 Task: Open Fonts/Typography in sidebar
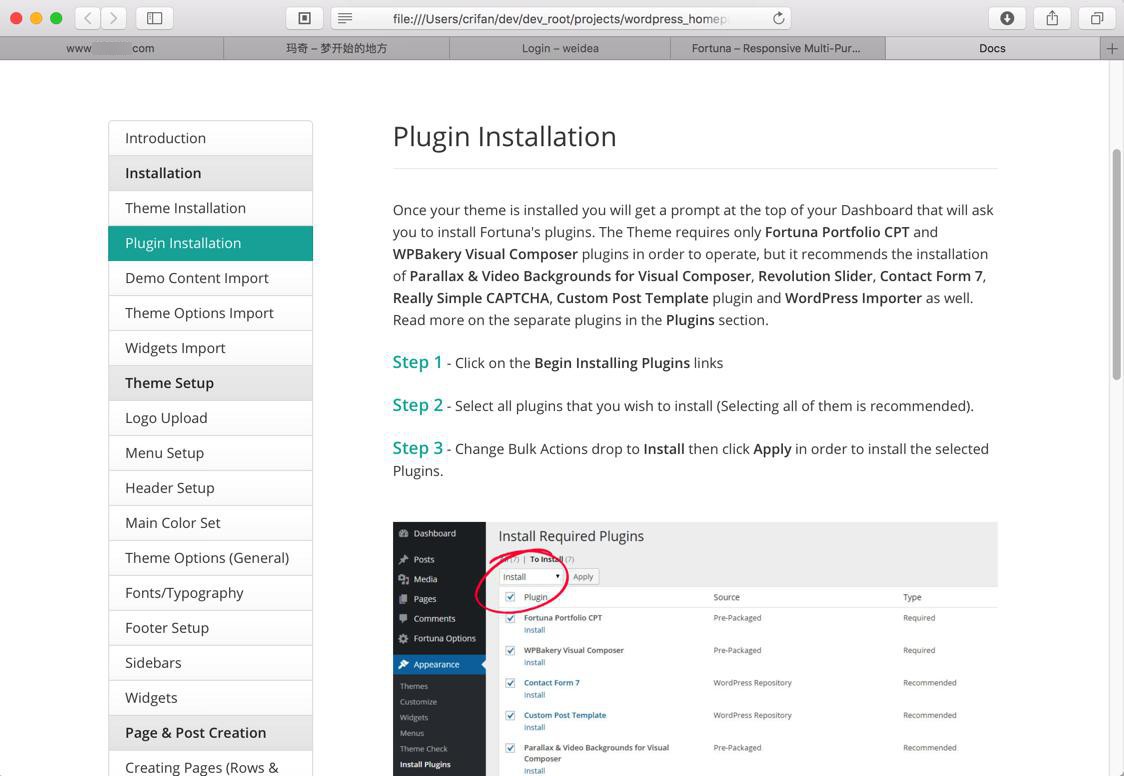coord(210,593)
